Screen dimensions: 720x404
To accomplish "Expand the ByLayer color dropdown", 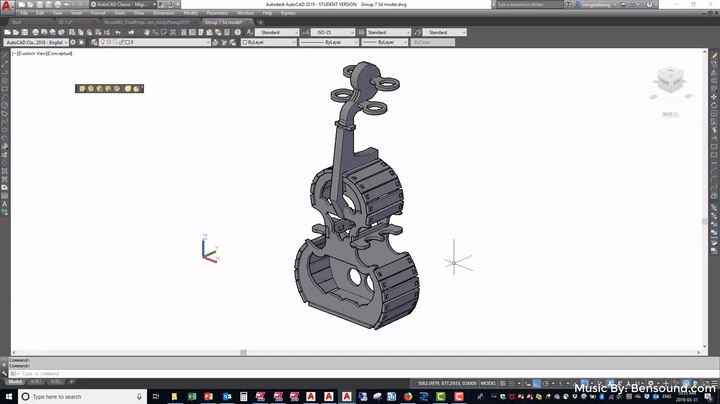I will pyautogui.click(x=266, y=43).
